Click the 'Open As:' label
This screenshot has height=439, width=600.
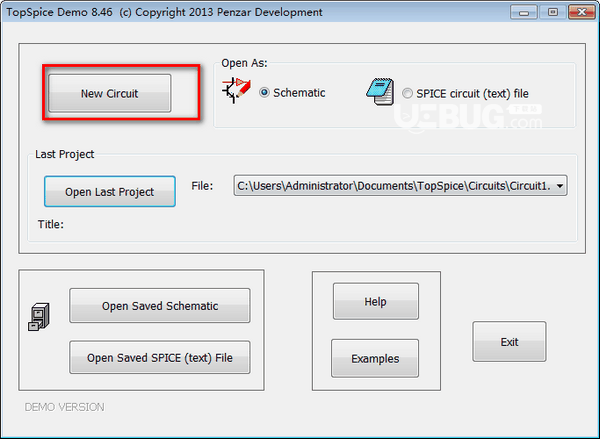pos(244,63)
